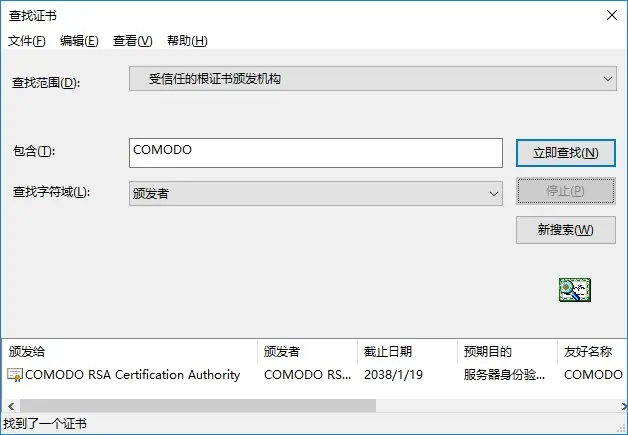This screenshot has width=628, height=435.
Task: Expand the 查找范围 dropdown
Action: coord(372,79)
